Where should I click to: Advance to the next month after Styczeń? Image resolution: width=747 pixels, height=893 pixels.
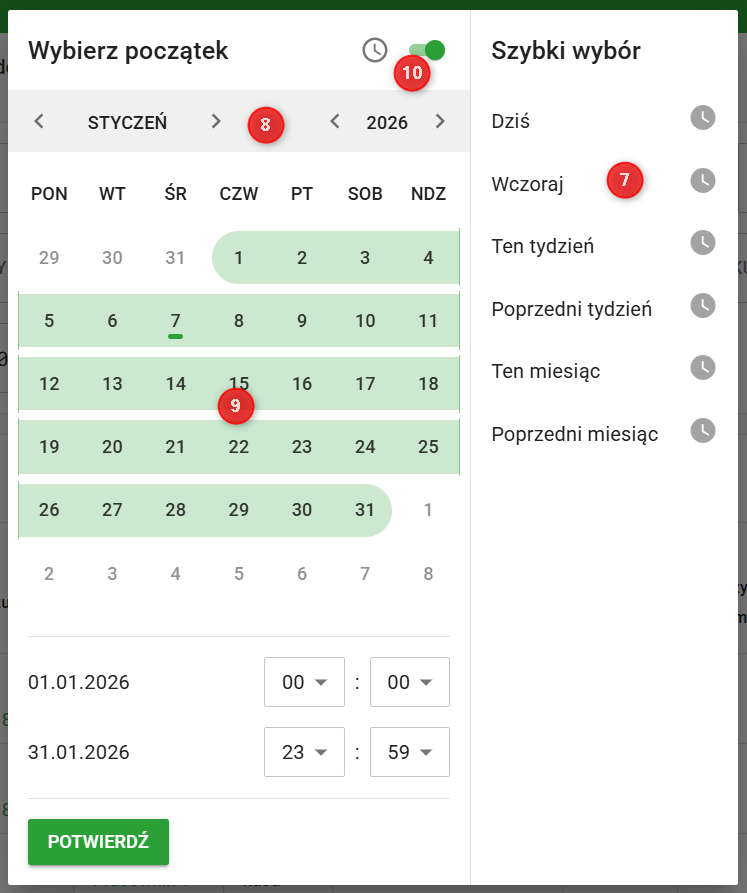(216, 122)
